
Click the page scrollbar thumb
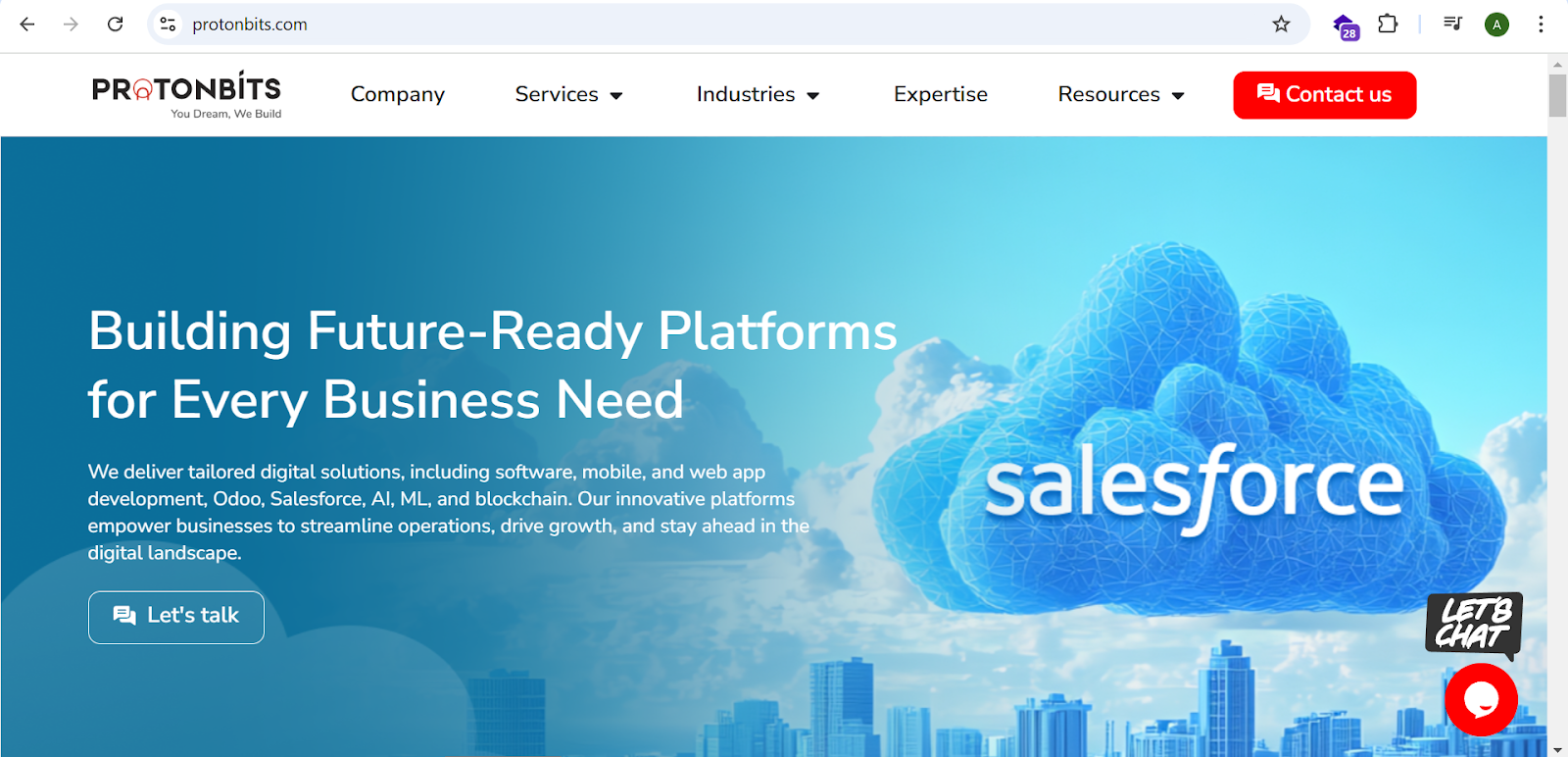[x=1557, y=95]
